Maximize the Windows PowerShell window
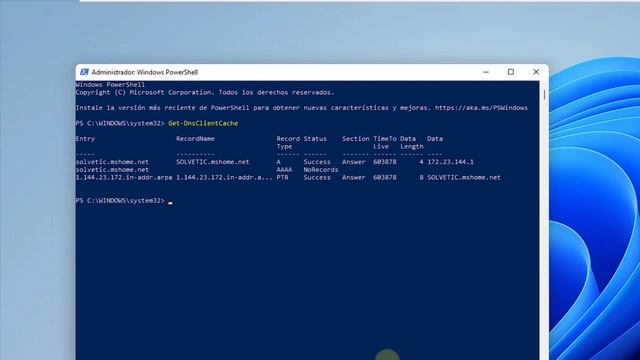 point(511,72)
